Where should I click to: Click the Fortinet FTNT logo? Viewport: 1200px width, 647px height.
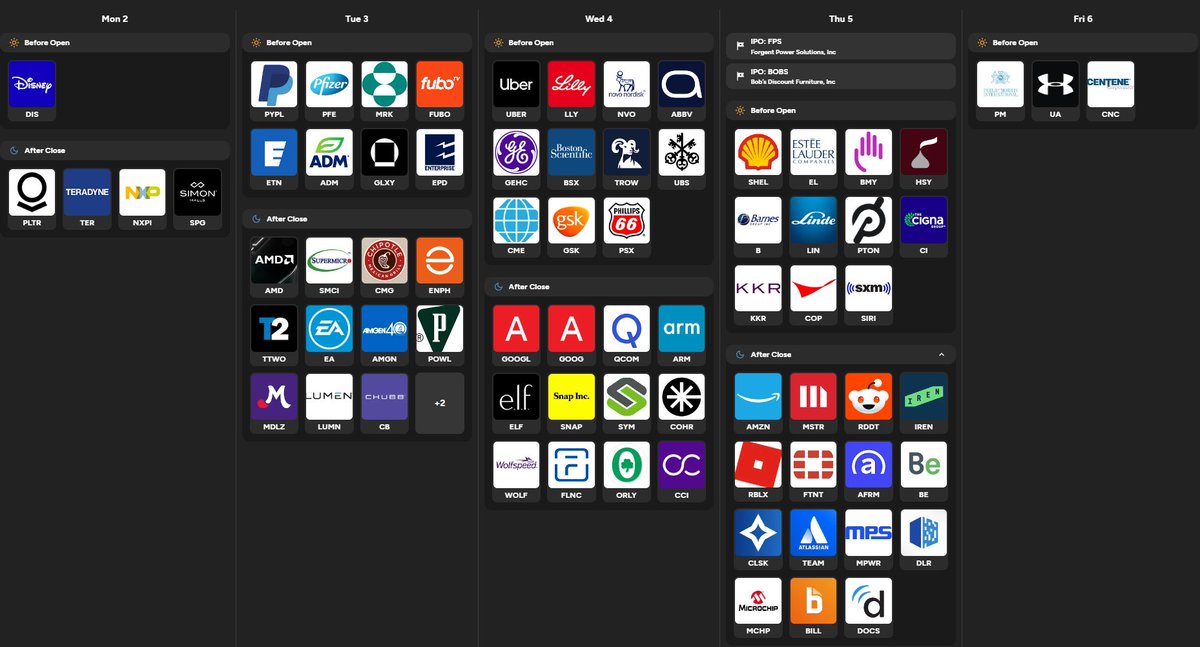pos(813,464)
